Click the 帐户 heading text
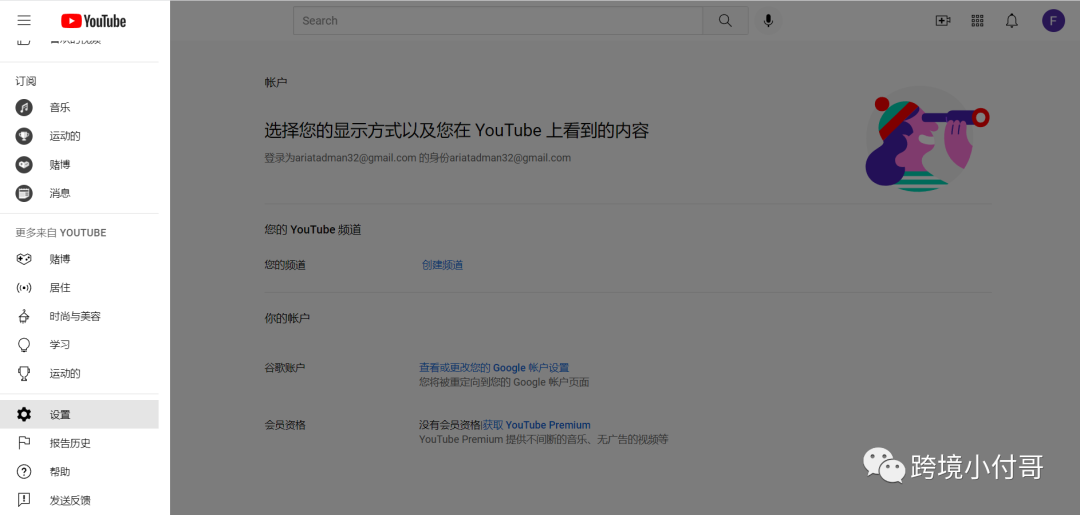1080x515 pixels. point(276,83)
